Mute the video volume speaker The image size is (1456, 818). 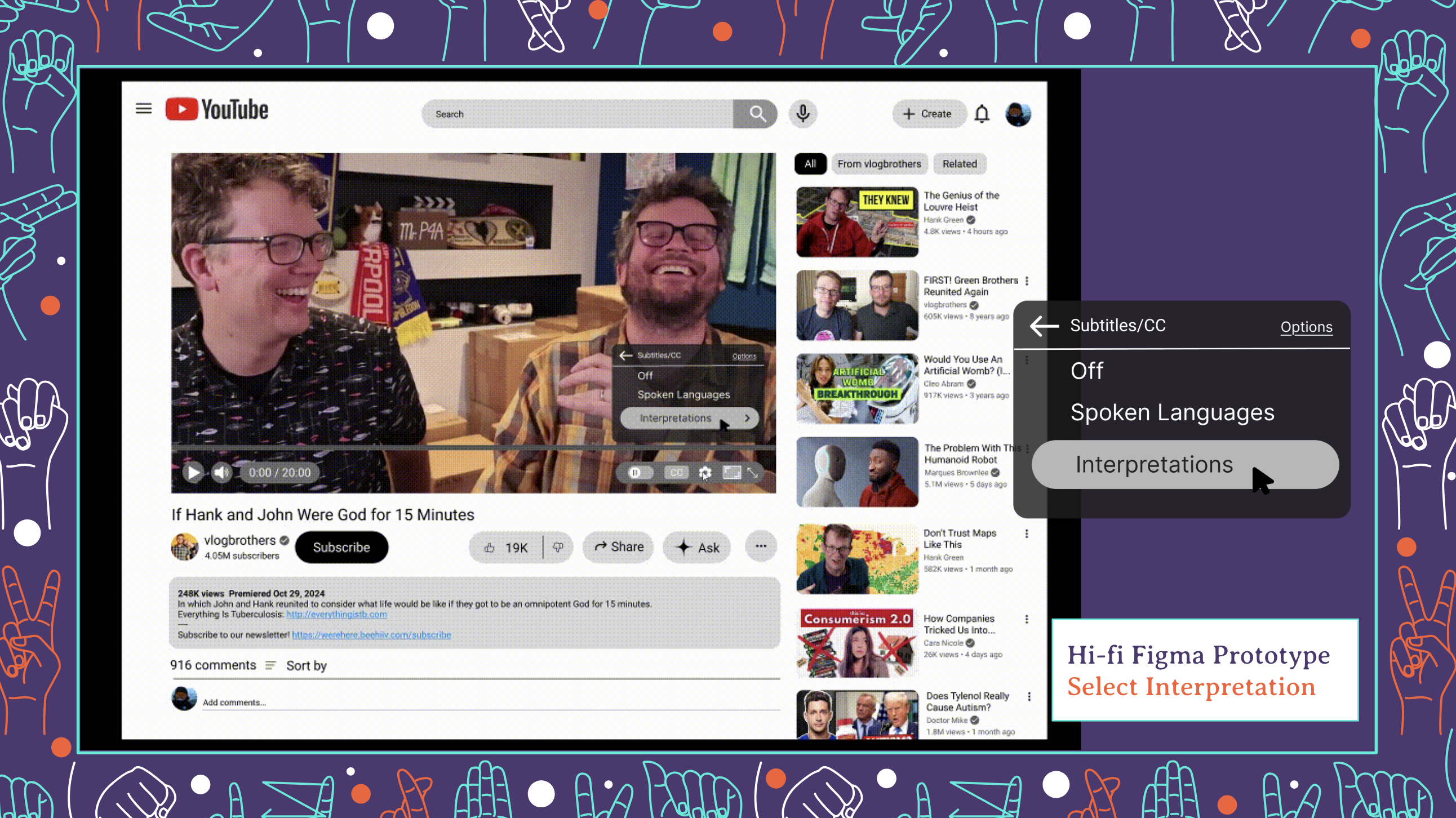221,472
